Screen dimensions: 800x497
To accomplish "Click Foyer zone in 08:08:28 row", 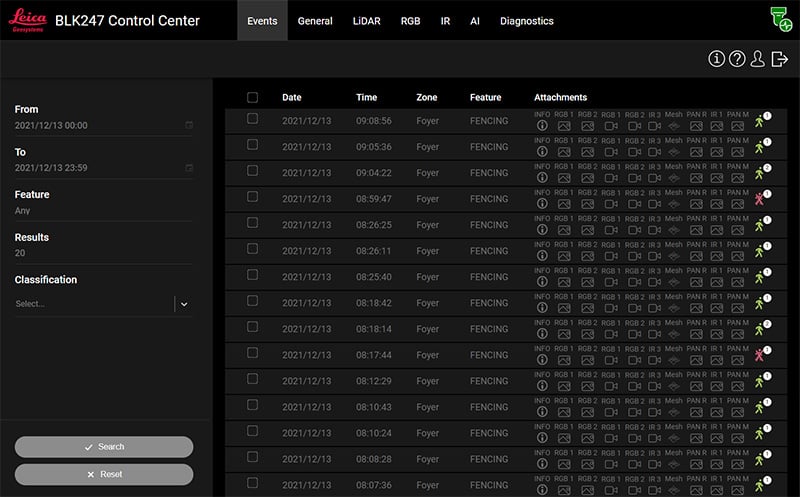I will [x=428, y=459].
